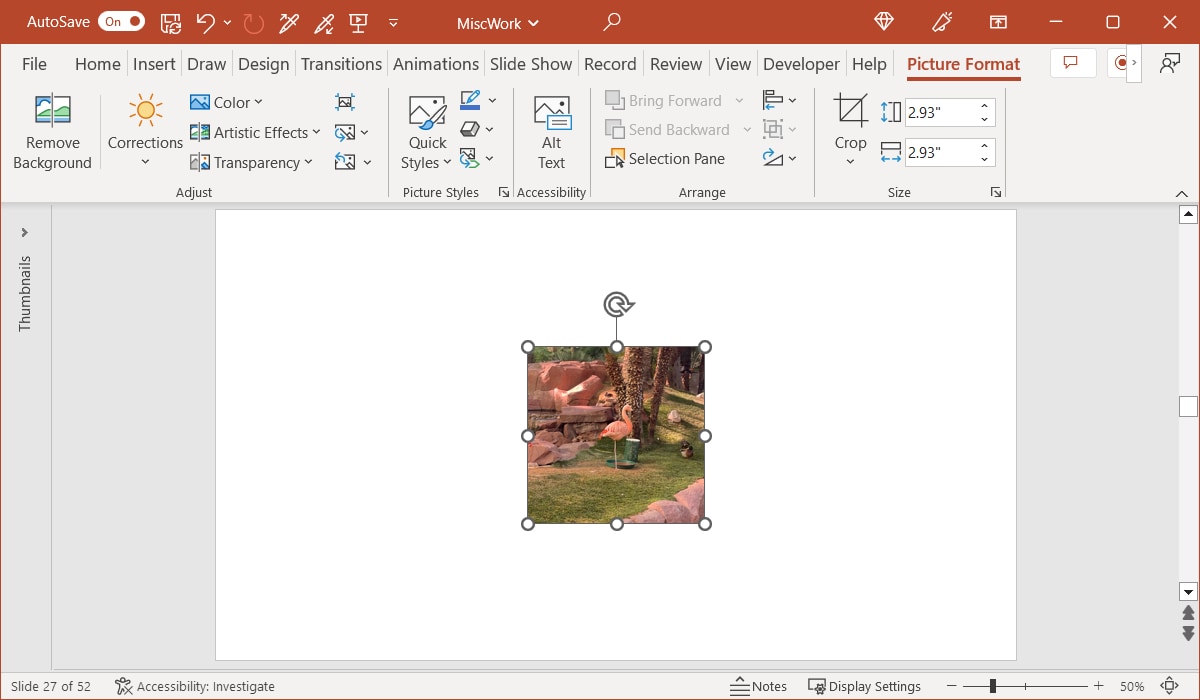
Task: Expand the Reset Picture dropdown arrow
Action: coord(366,161)
